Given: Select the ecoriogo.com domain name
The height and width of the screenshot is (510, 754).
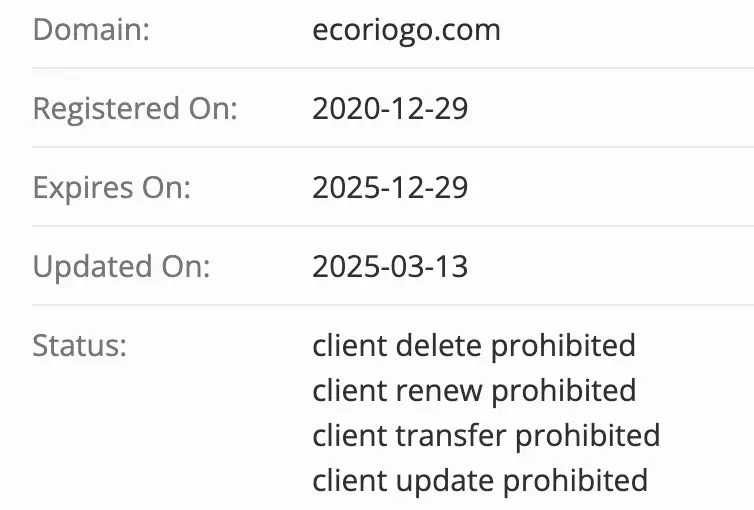Looking at the screenshot, I should pos(406,29).
